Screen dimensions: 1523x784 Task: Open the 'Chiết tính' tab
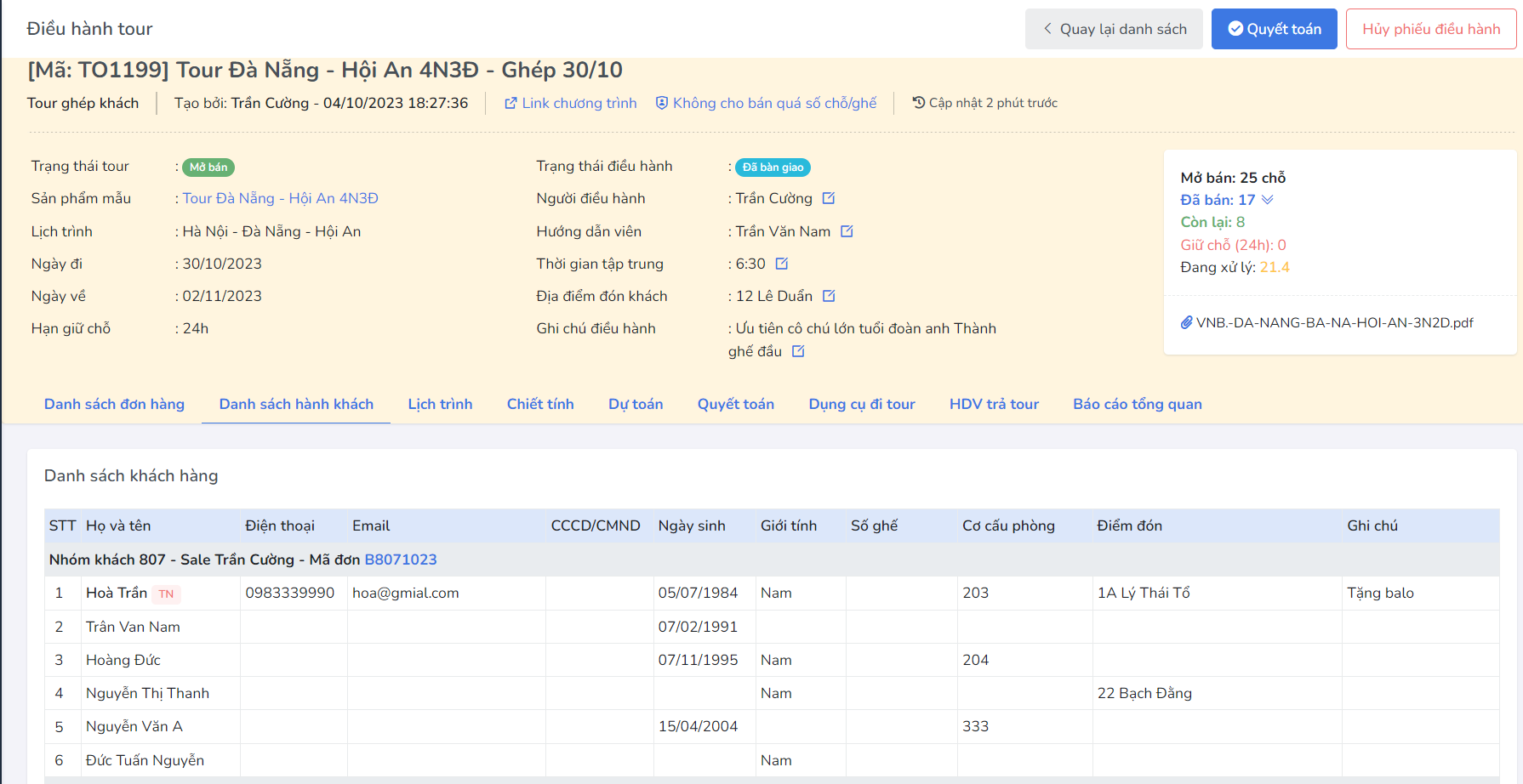tap(540, 404)
